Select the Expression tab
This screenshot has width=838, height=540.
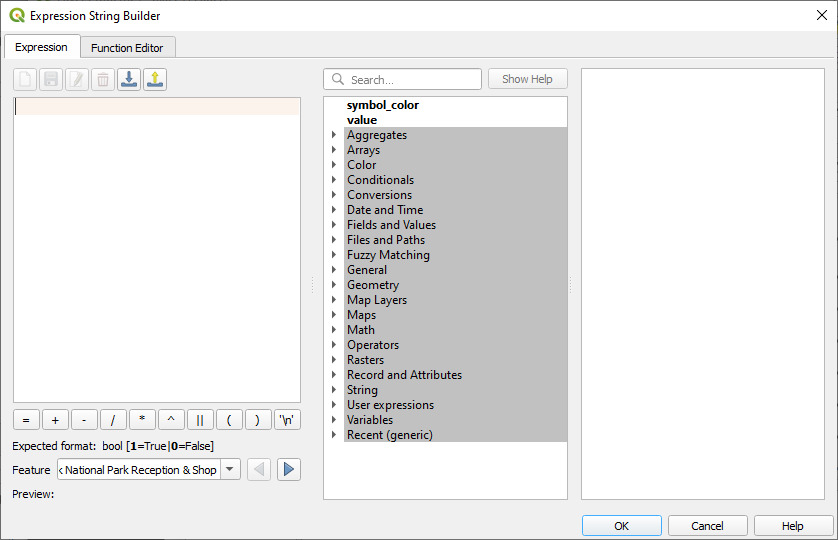pyautogui.click(x=42, y=47)
